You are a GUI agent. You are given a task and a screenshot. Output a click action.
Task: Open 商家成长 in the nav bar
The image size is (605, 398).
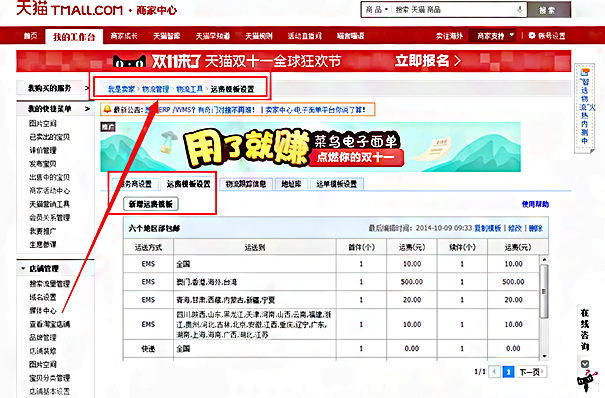pos(124,36)
